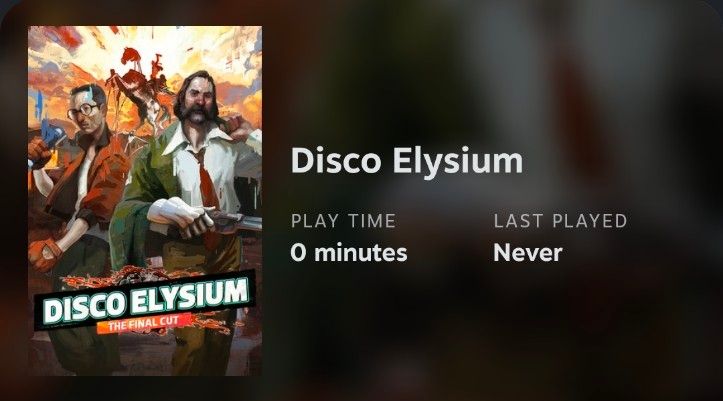The width and height of the screenshot is (723, 401).
Task: Click the 0 minutes play time value
Action: [x=349, y=253]
